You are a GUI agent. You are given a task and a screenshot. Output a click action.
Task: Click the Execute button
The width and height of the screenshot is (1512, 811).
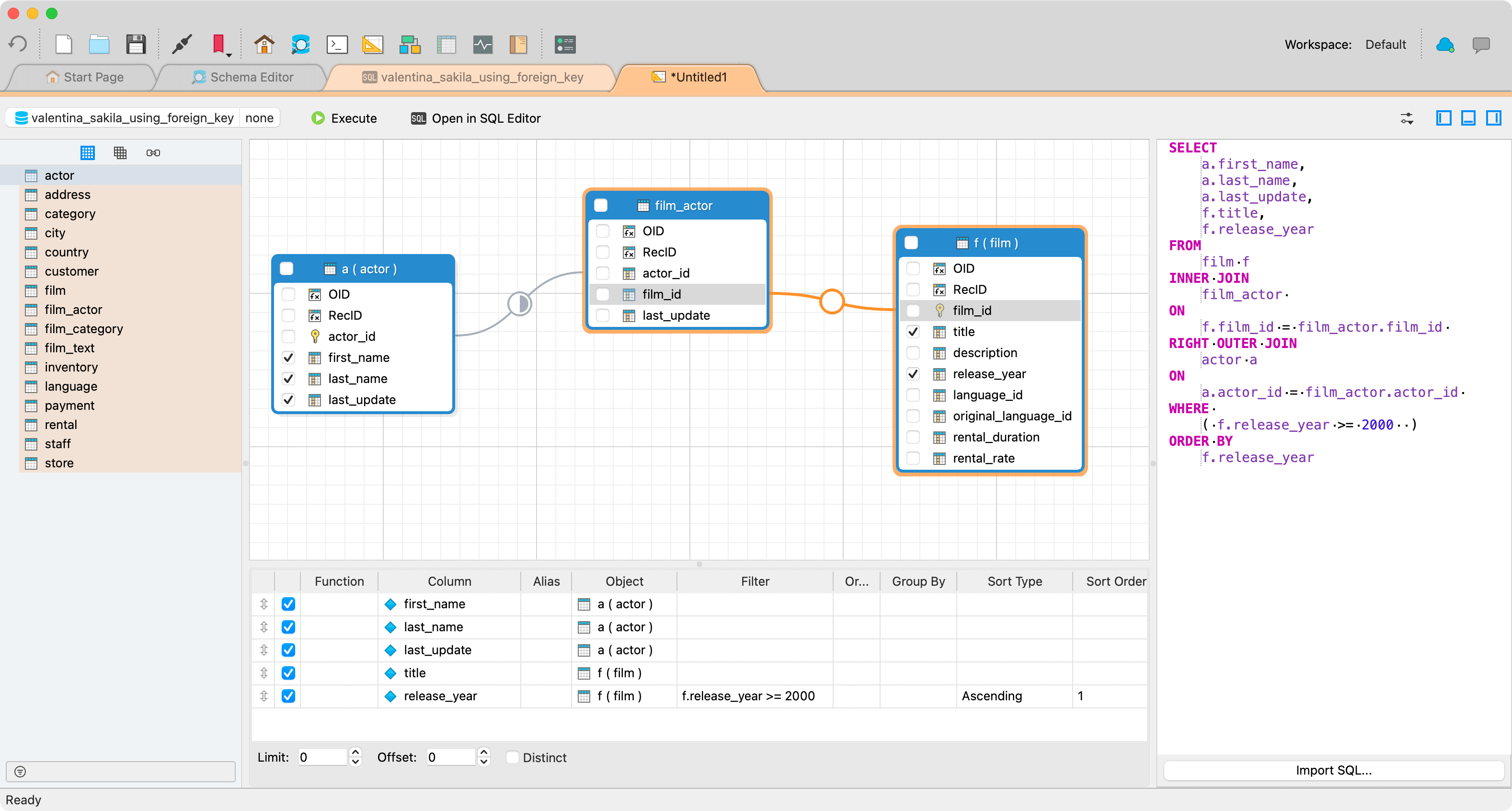[x=344, y=118]
